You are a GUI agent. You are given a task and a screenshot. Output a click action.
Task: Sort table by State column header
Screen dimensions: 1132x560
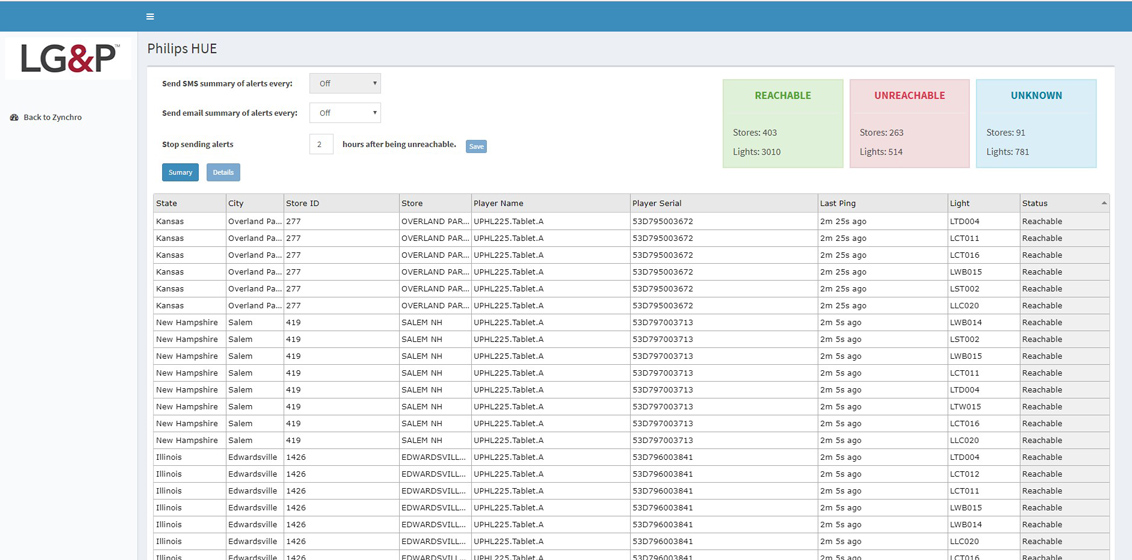tap(189, 204)
